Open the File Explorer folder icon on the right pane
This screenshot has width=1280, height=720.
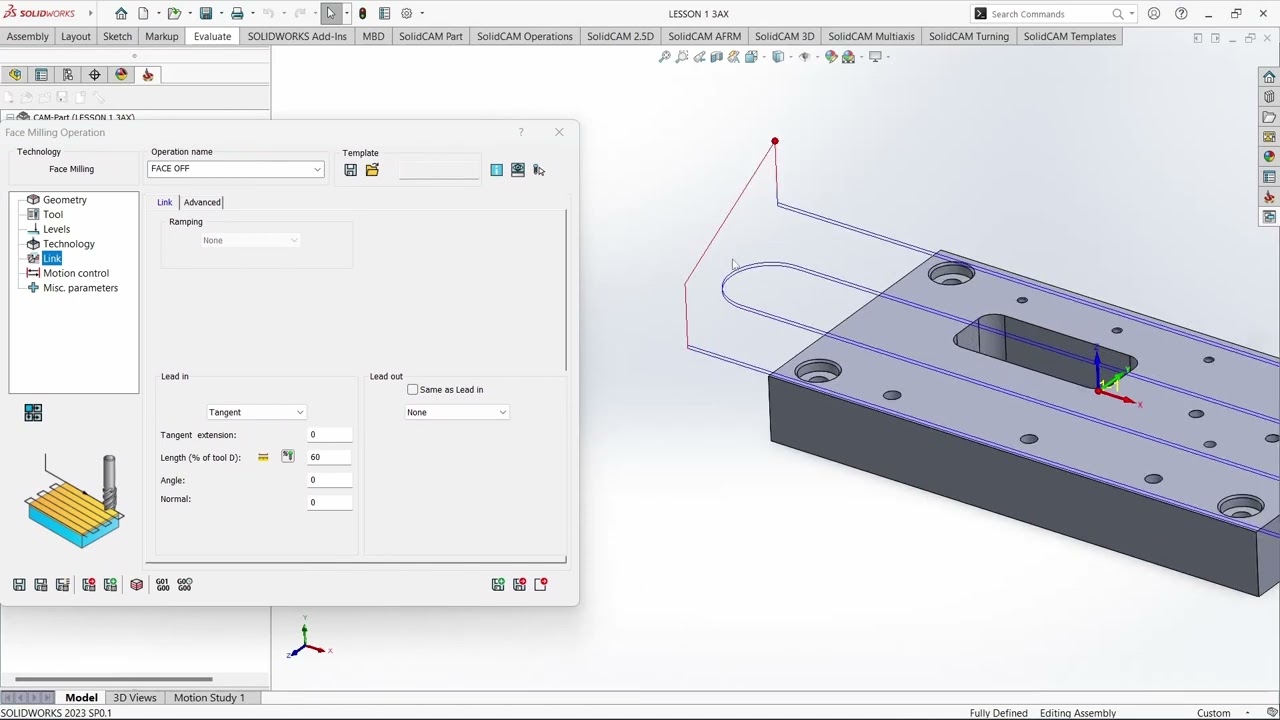click(x=1269, y=117)
